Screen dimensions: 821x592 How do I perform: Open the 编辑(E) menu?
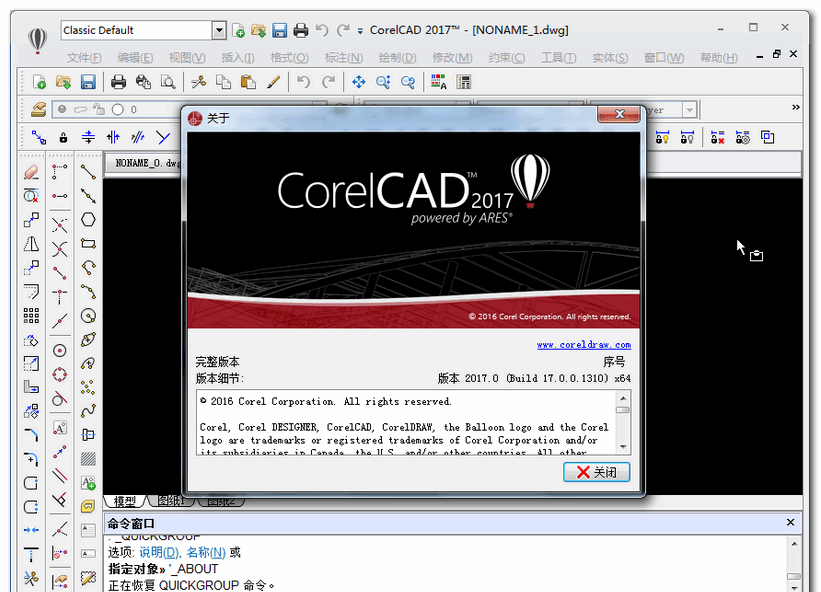coord(135,58)
